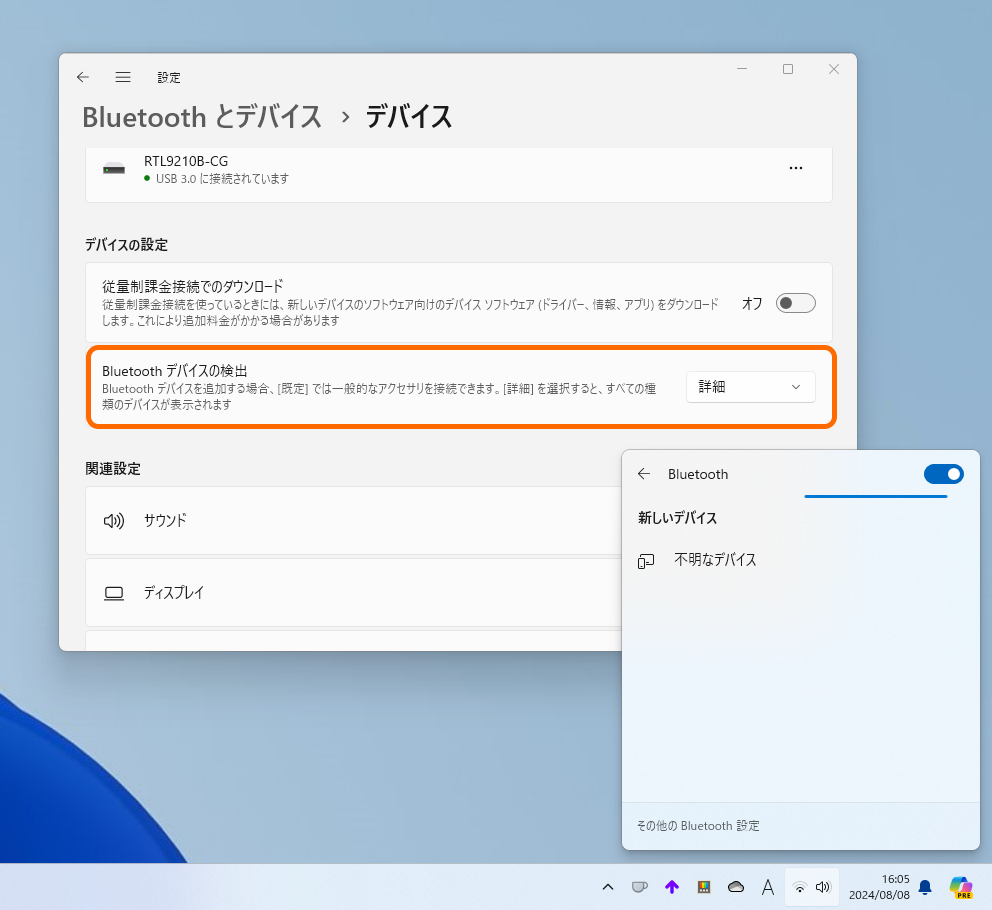Click the settings back arrow button

(x=82, y=77)
